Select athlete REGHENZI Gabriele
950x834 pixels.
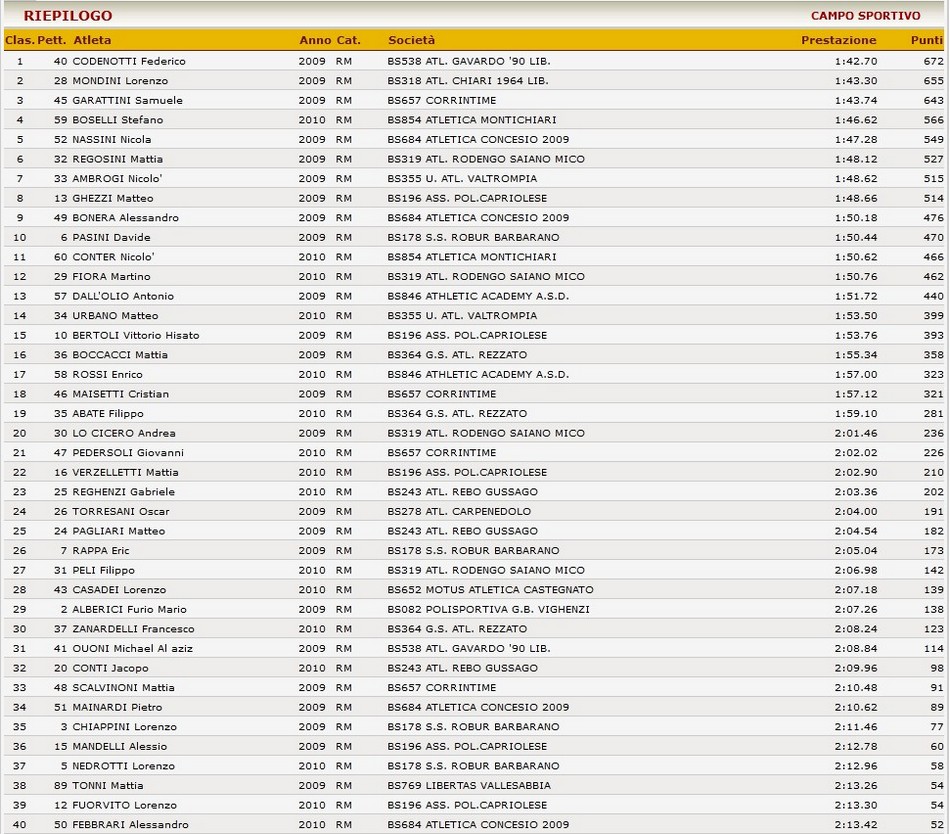[x=124, y=492]
